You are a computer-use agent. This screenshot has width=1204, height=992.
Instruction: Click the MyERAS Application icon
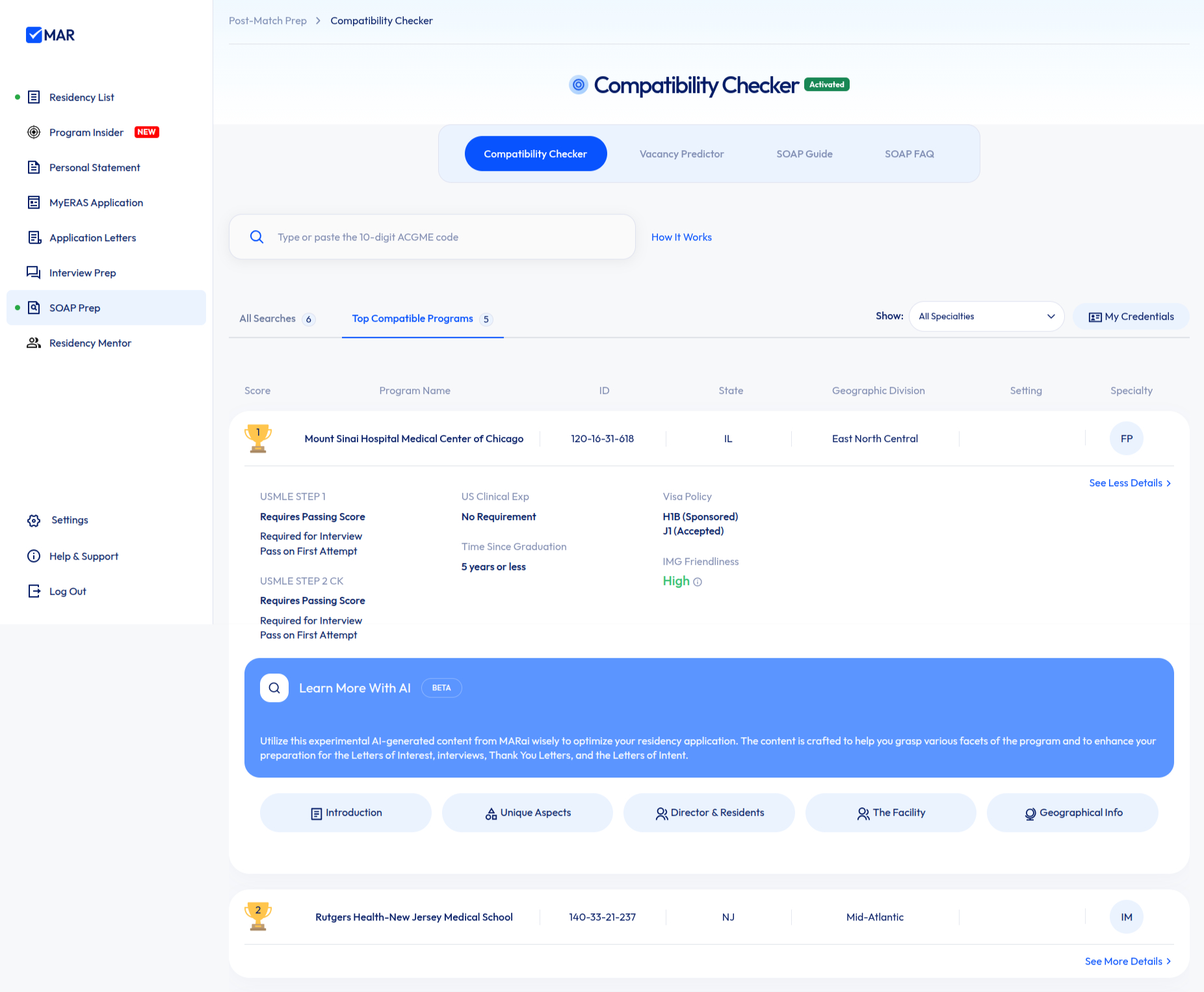pos(34,202)
